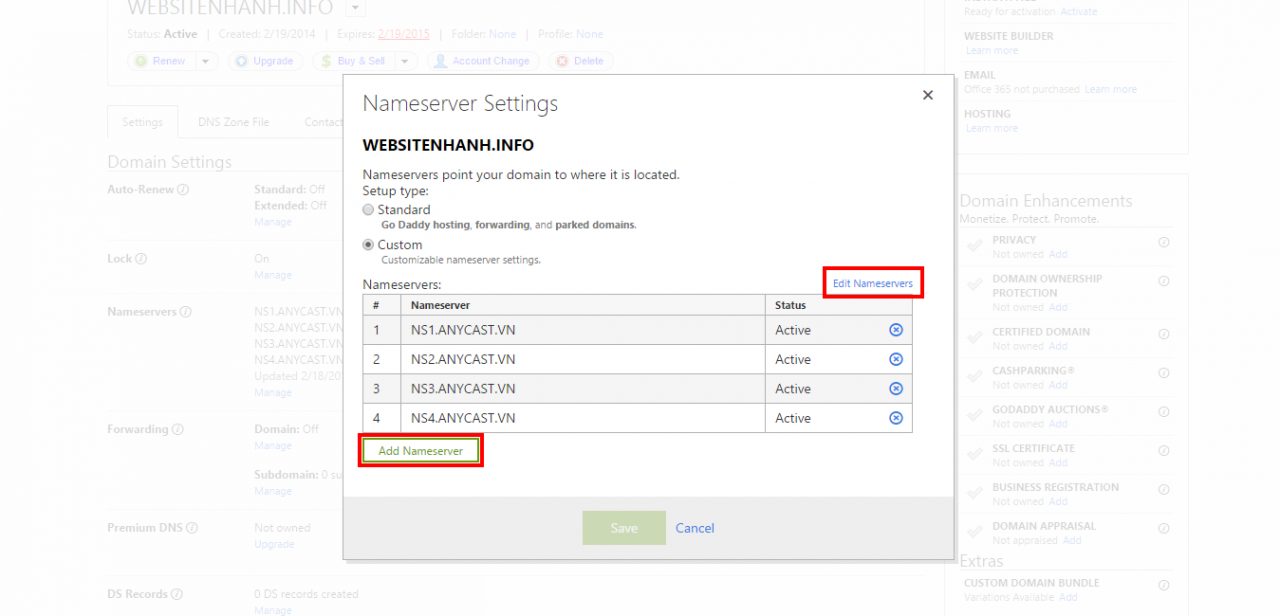Viewport: 1280px width, 616px height.
Task: Learn more about Office 365 Email
Action: pyautogui.click(x=1111, y=89)
